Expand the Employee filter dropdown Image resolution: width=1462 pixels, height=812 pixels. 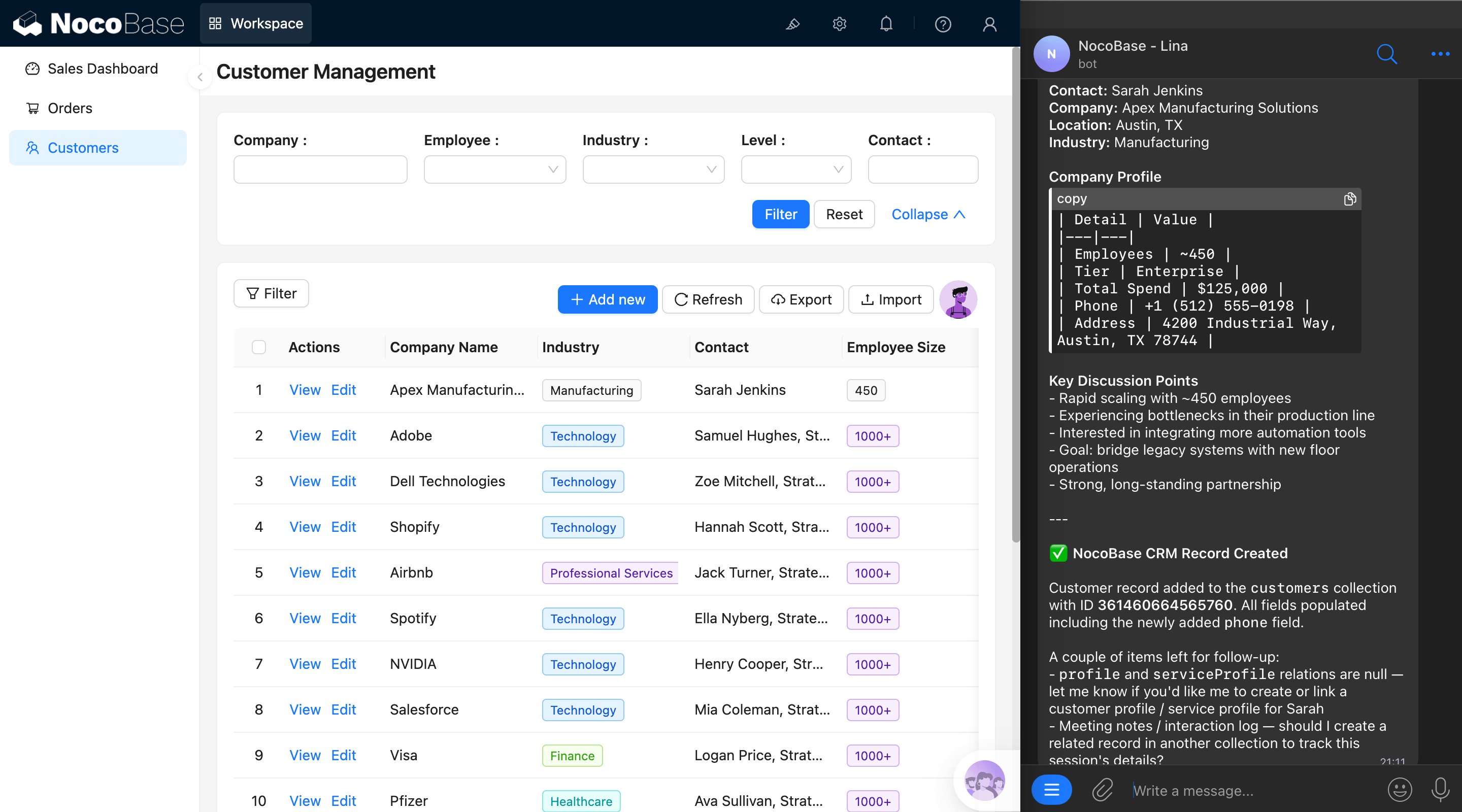click(494, 169)
